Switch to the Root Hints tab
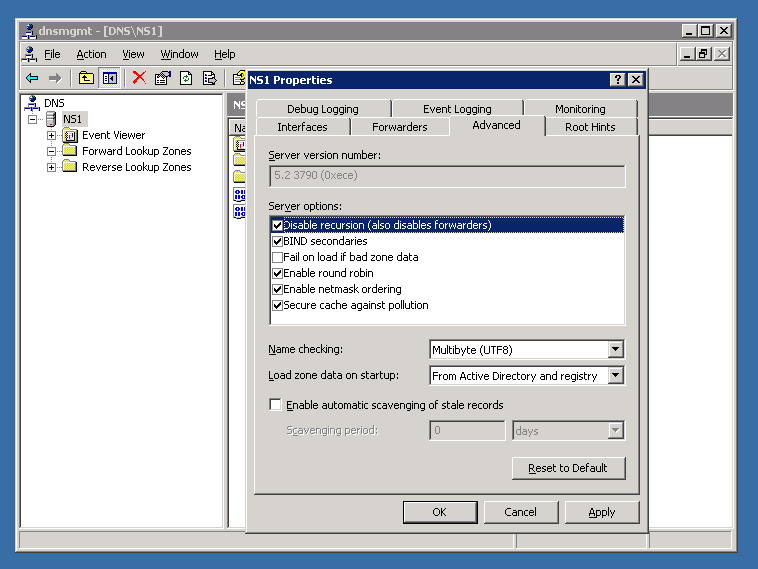Screen dimensions: 758x569 click(x=590, y=127)
